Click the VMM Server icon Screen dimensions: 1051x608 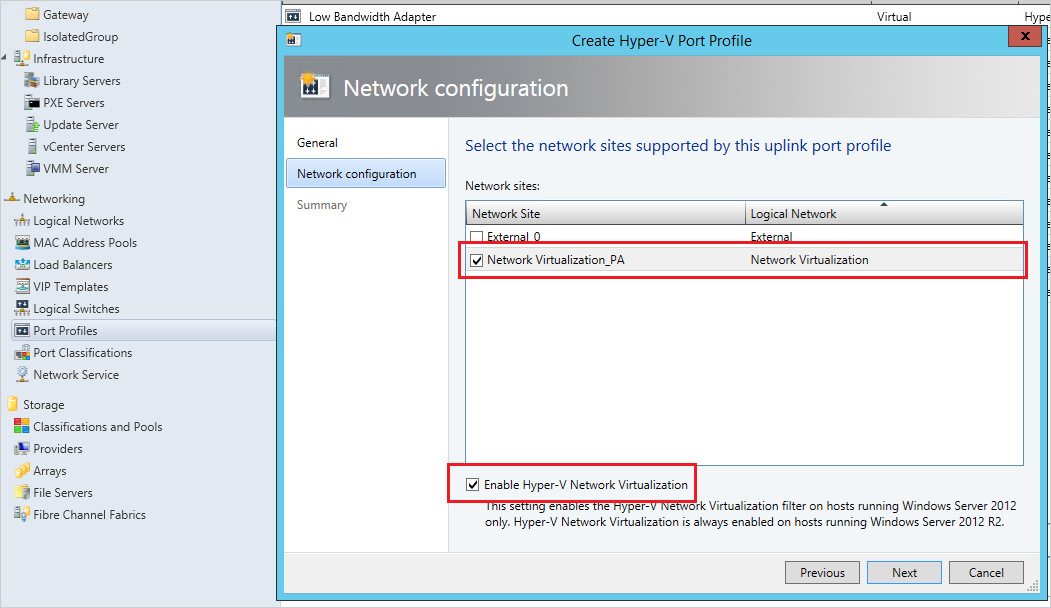(x=32, y=168)
